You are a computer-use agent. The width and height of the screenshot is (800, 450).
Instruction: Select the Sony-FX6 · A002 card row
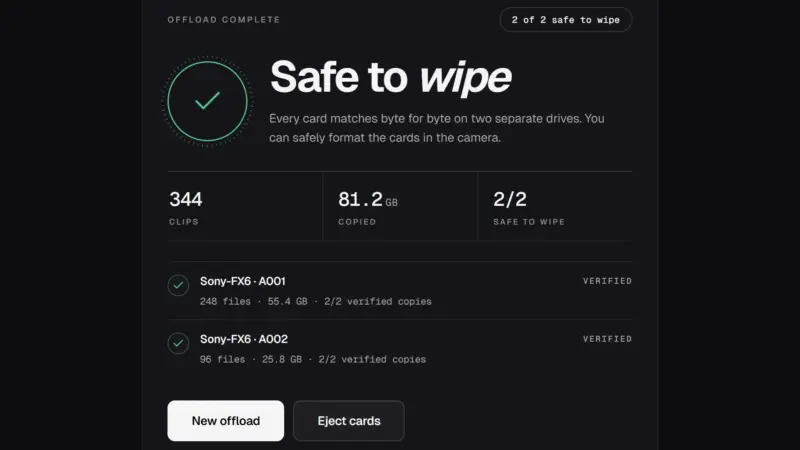[x=399, y=349]
